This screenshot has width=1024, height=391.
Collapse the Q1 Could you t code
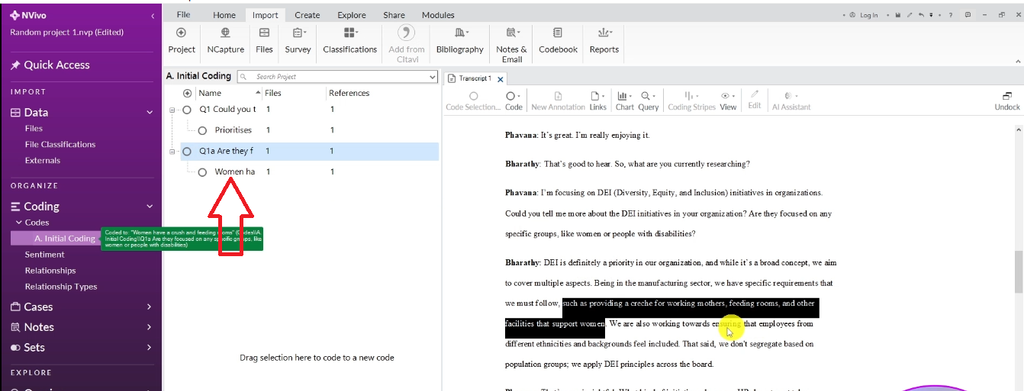(x=172, y=110)
